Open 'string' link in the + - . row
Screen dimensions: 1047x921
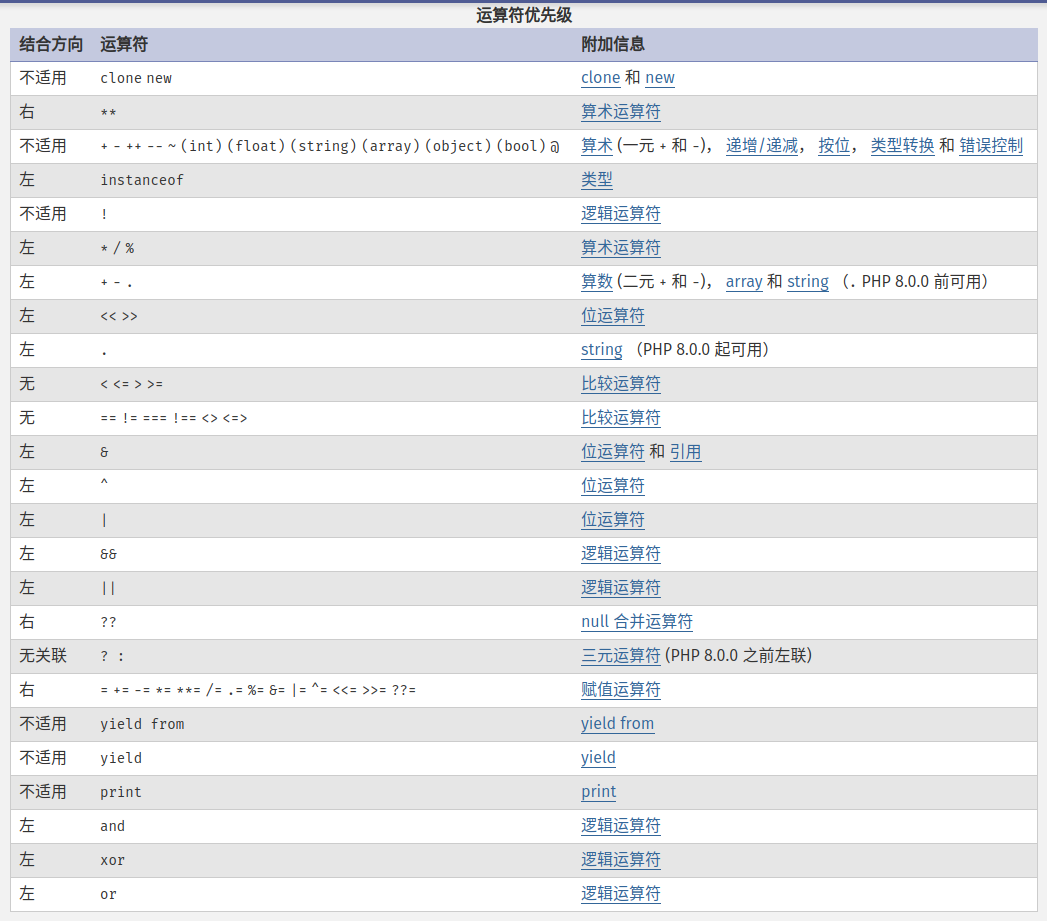tap(807, 282)
